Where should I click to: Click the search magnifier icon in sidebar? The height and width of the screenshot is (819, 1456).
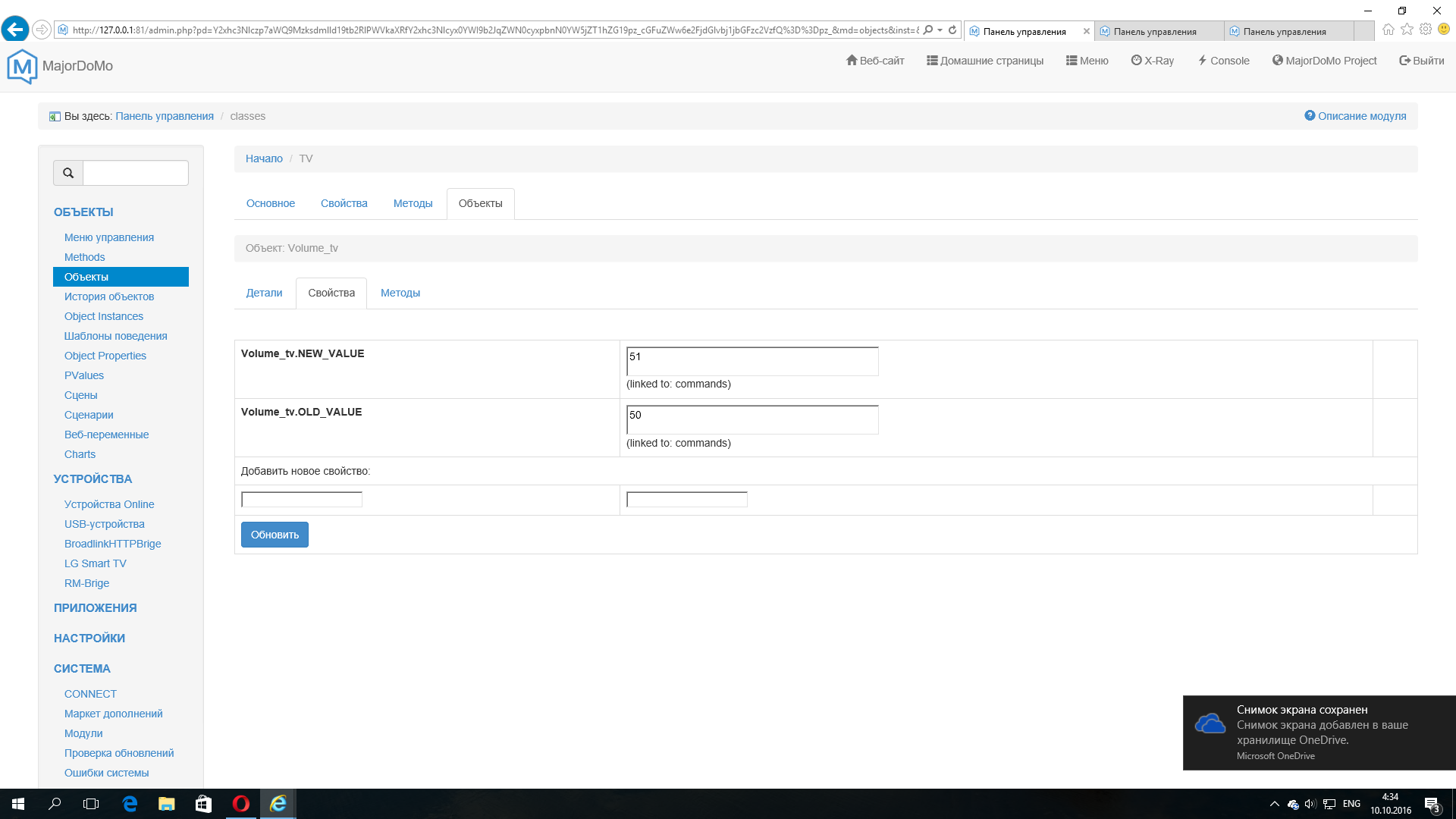tap(68, 173)
